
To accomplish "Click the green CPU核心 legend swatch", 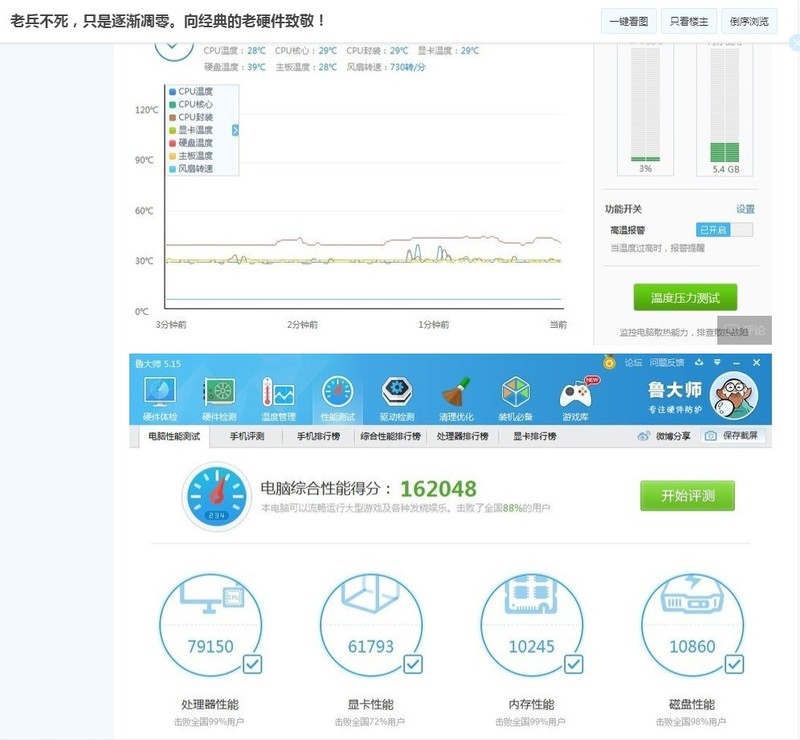I will point(172,105).
